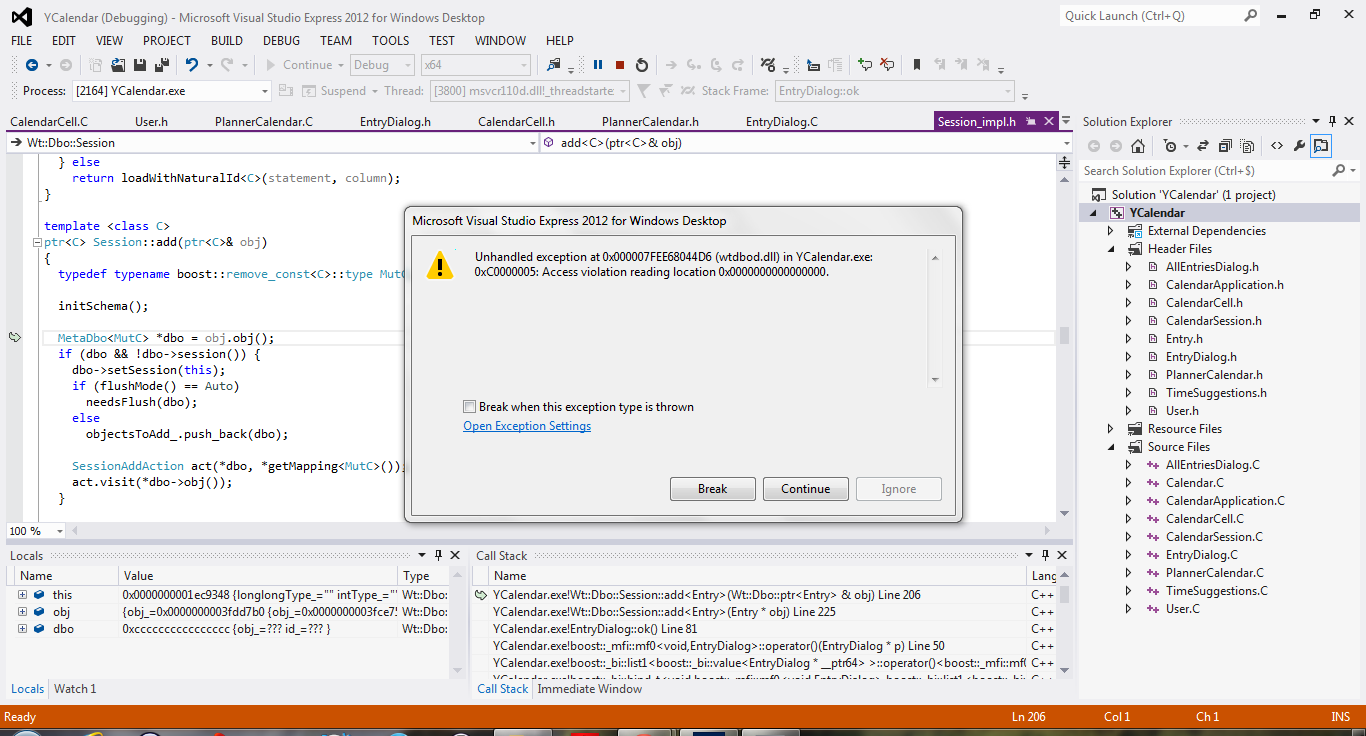The height and width of the screenshot is (736, 1366).
Task: Stop debugging with the red square icon
Action: (620, 65)
